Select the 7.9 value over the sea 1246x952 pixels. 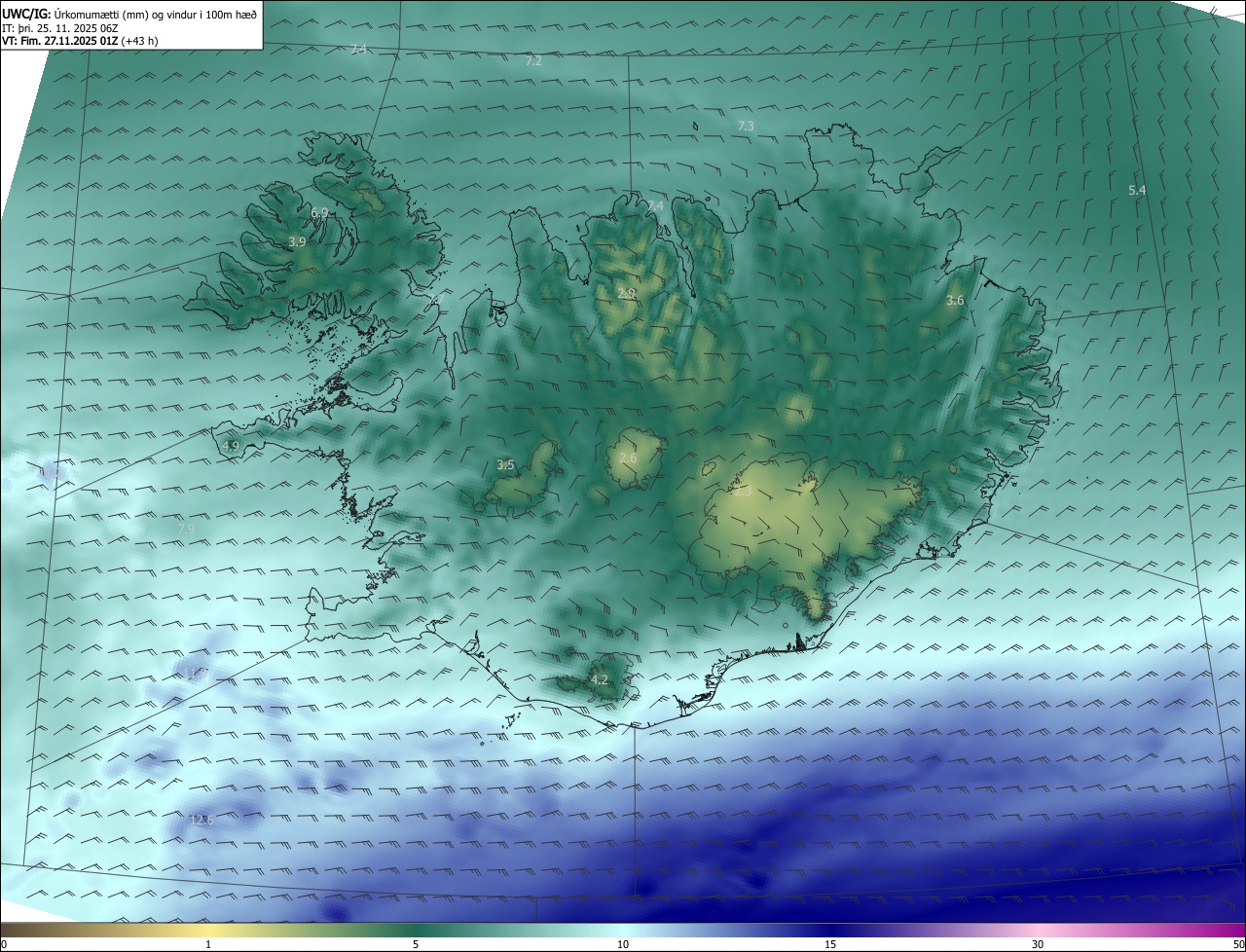point(186,529)
